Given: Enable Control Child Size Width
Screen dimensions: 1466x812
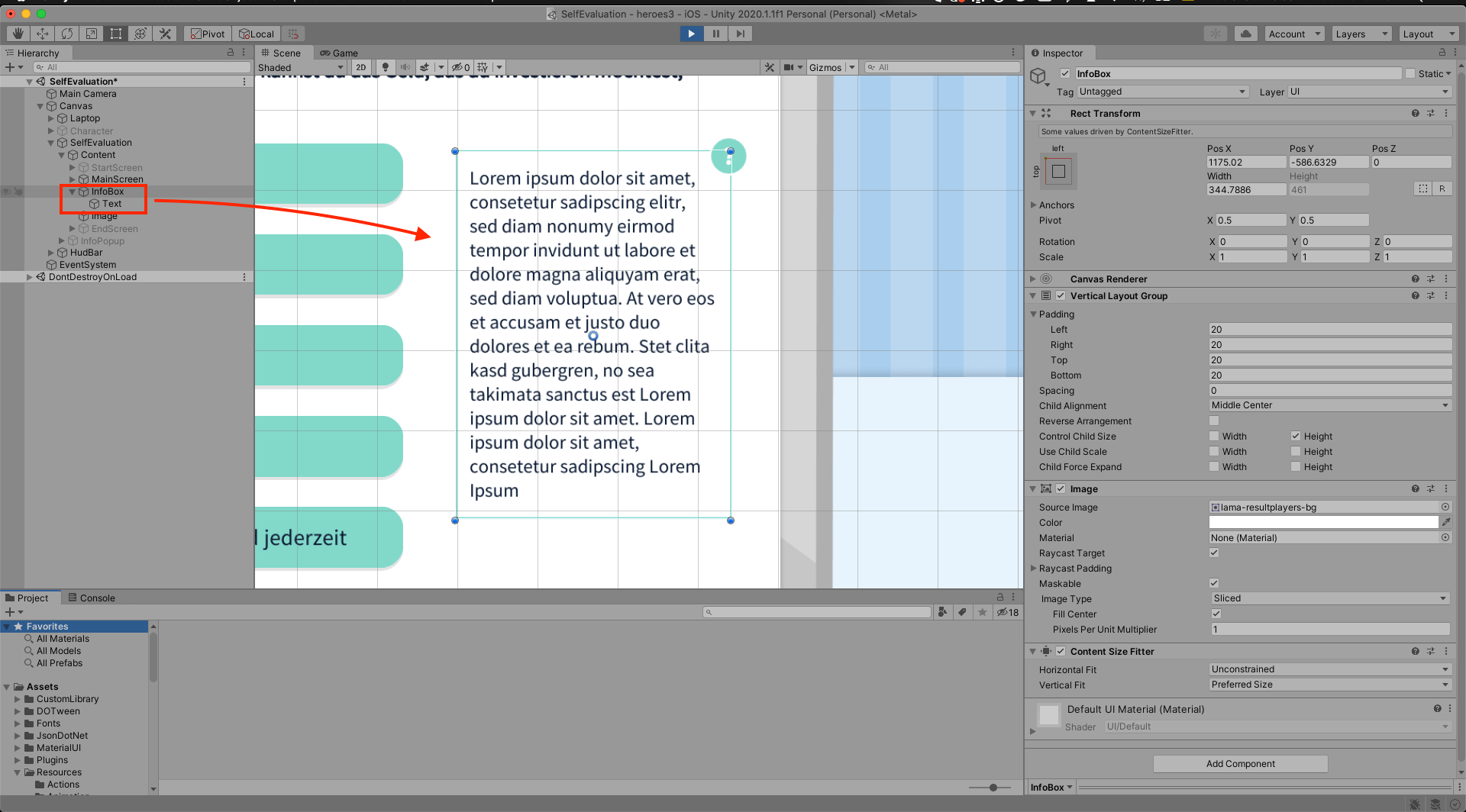Looking at the screenshot, I should (x=1214, y=436).
